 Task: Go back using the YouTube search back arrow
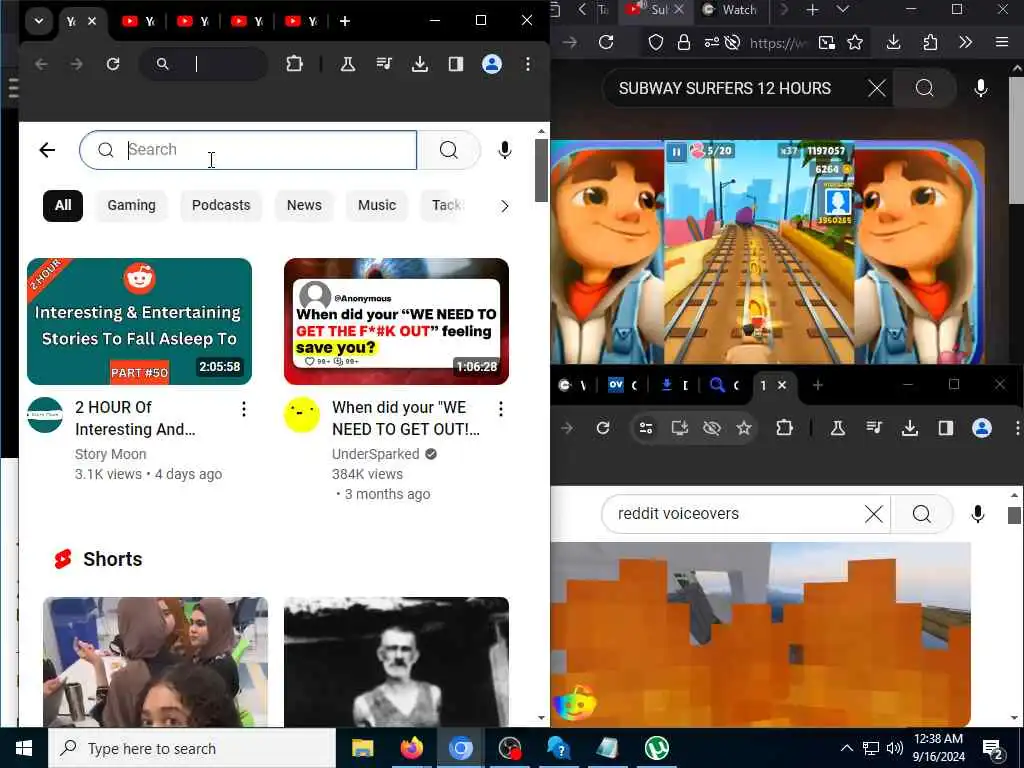click(x=47, y=150)
